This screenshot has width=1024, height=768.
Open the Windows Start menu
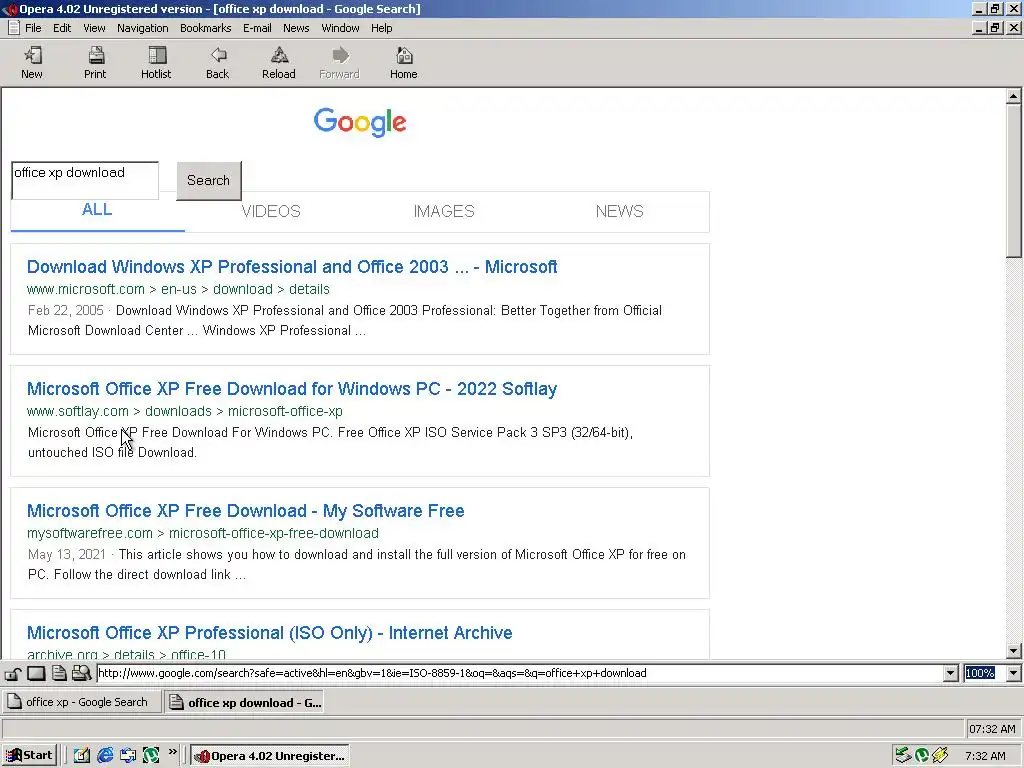tap(29, 756)
